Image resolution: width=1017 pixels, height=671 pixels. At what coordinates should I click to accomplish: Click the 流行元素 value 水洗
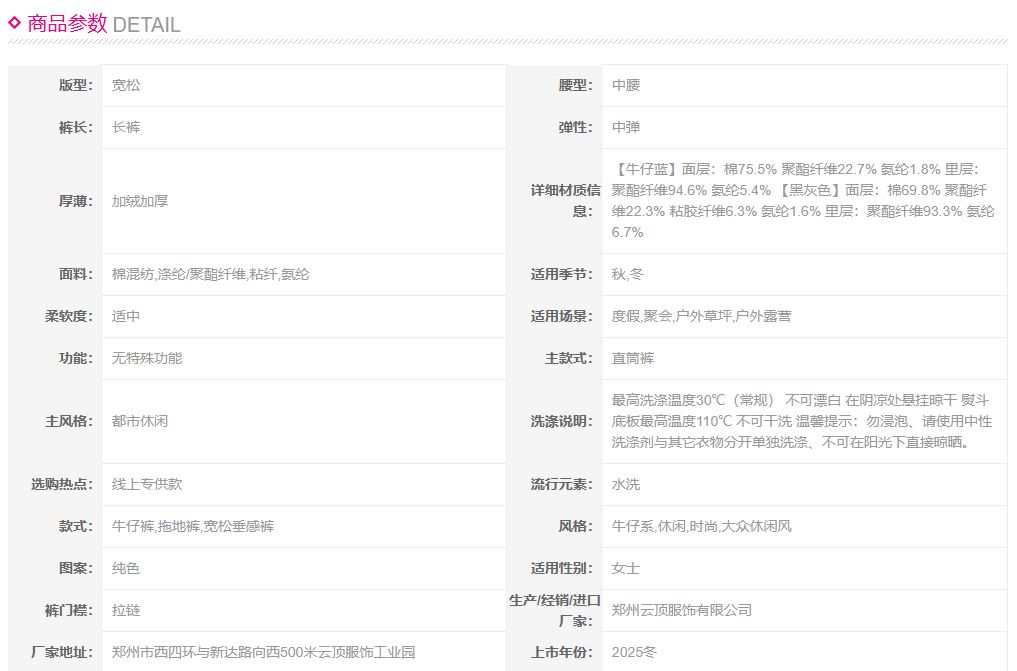point(626,484)
